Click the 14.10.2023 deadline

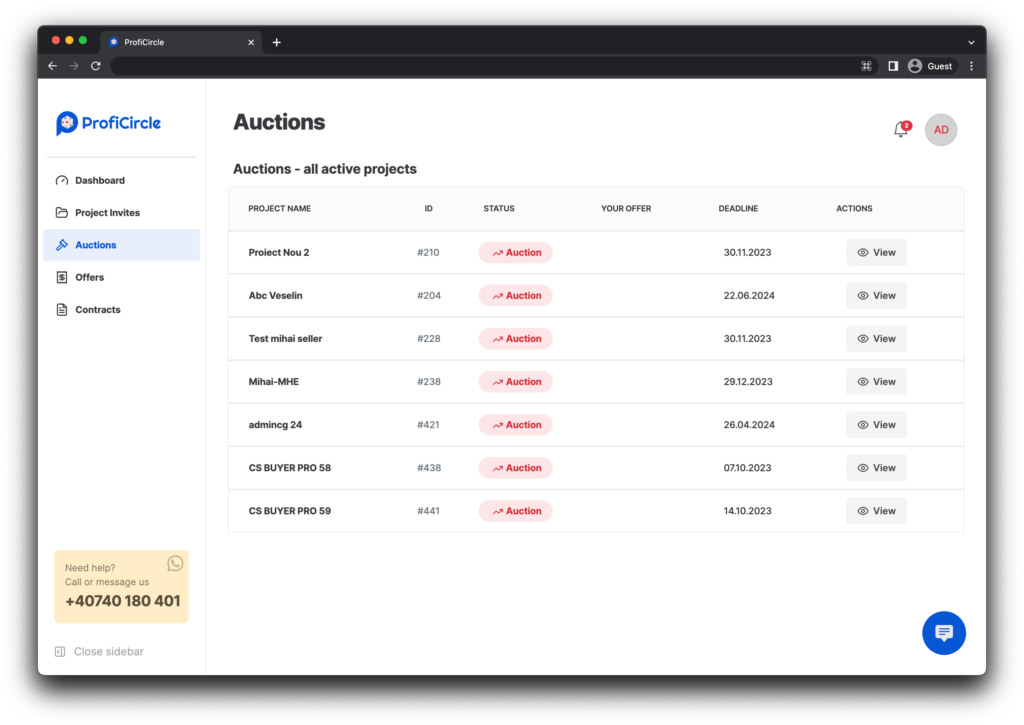[747, 511]
